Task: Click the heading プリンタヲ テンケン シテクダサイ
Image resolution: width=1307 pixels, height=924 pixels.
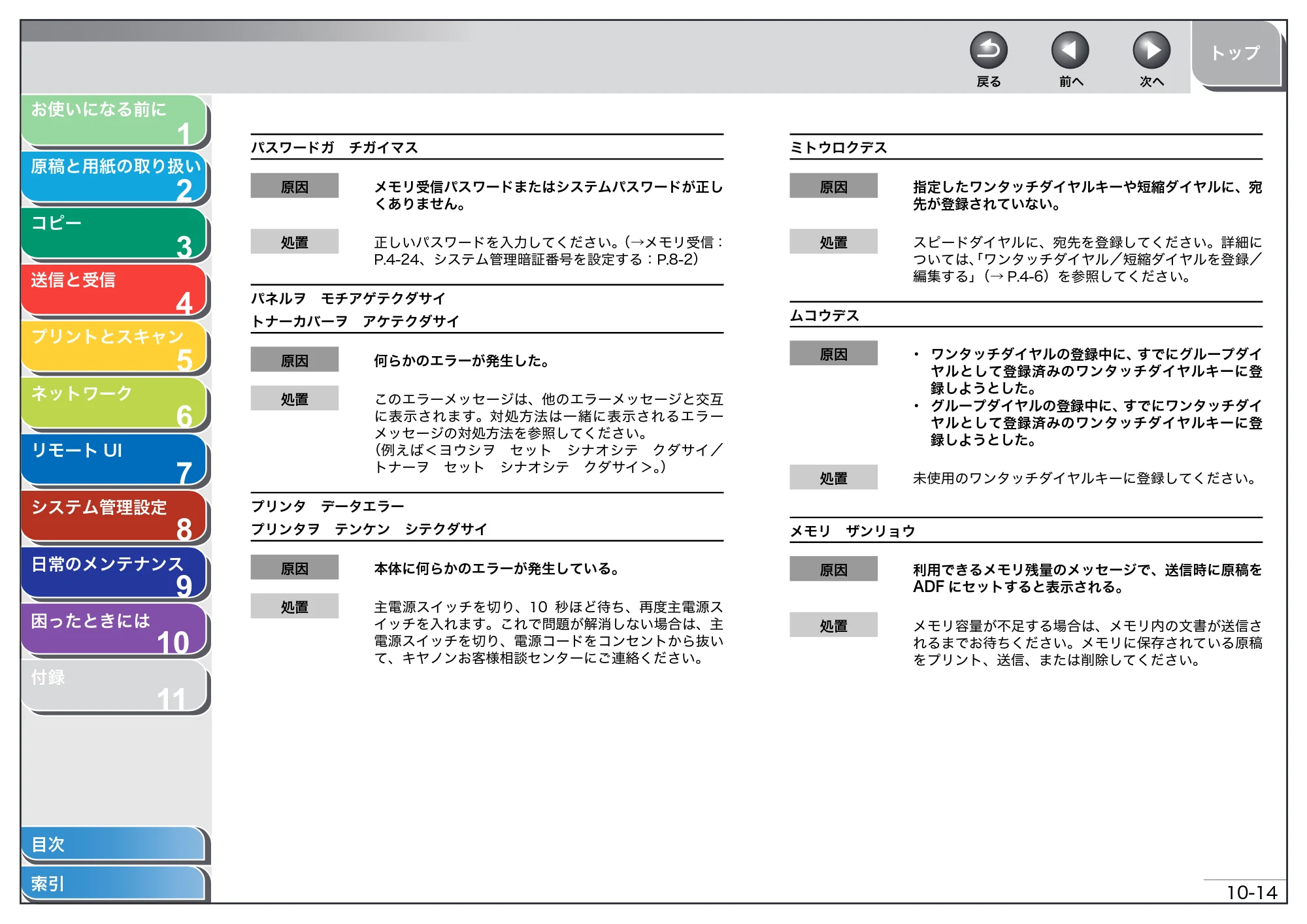Action: tap(369, 529)
